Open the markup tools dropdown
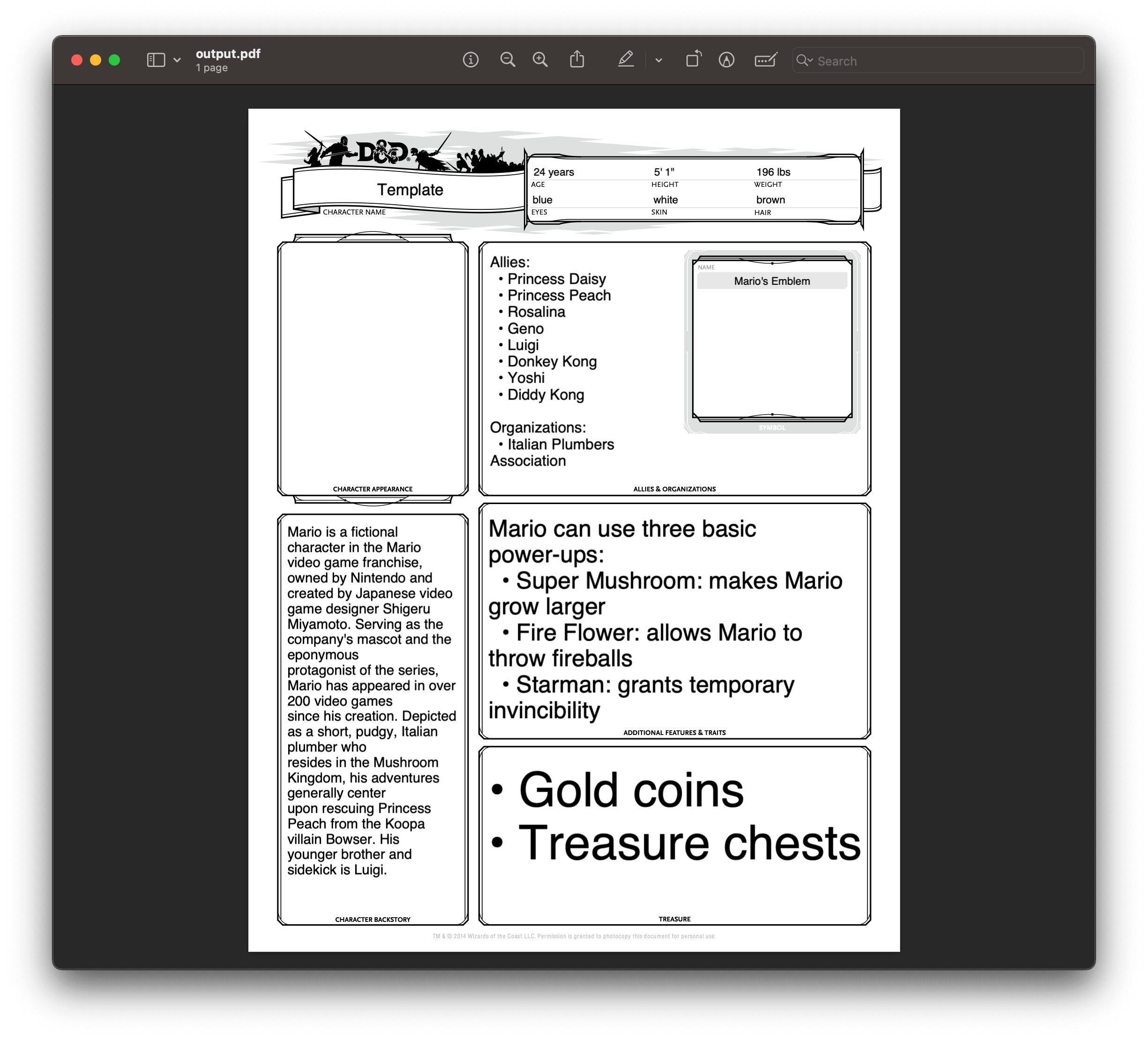Viewport: 1148px width, 1039px height. (x=659, y=60)
